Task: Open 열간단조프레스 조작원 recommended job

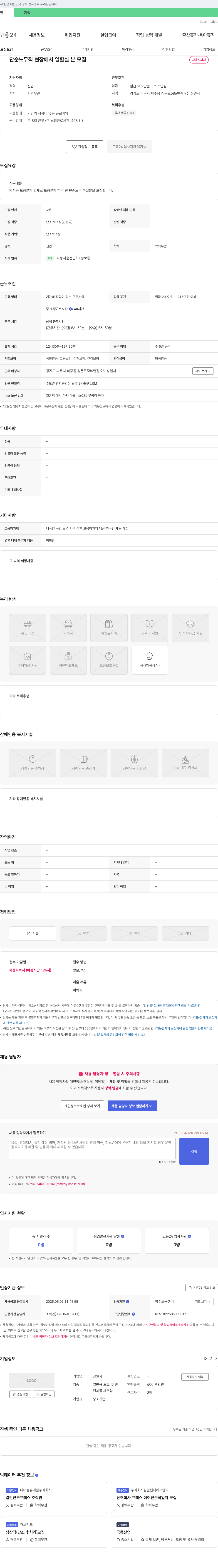Action: [x=24, y=1497]
